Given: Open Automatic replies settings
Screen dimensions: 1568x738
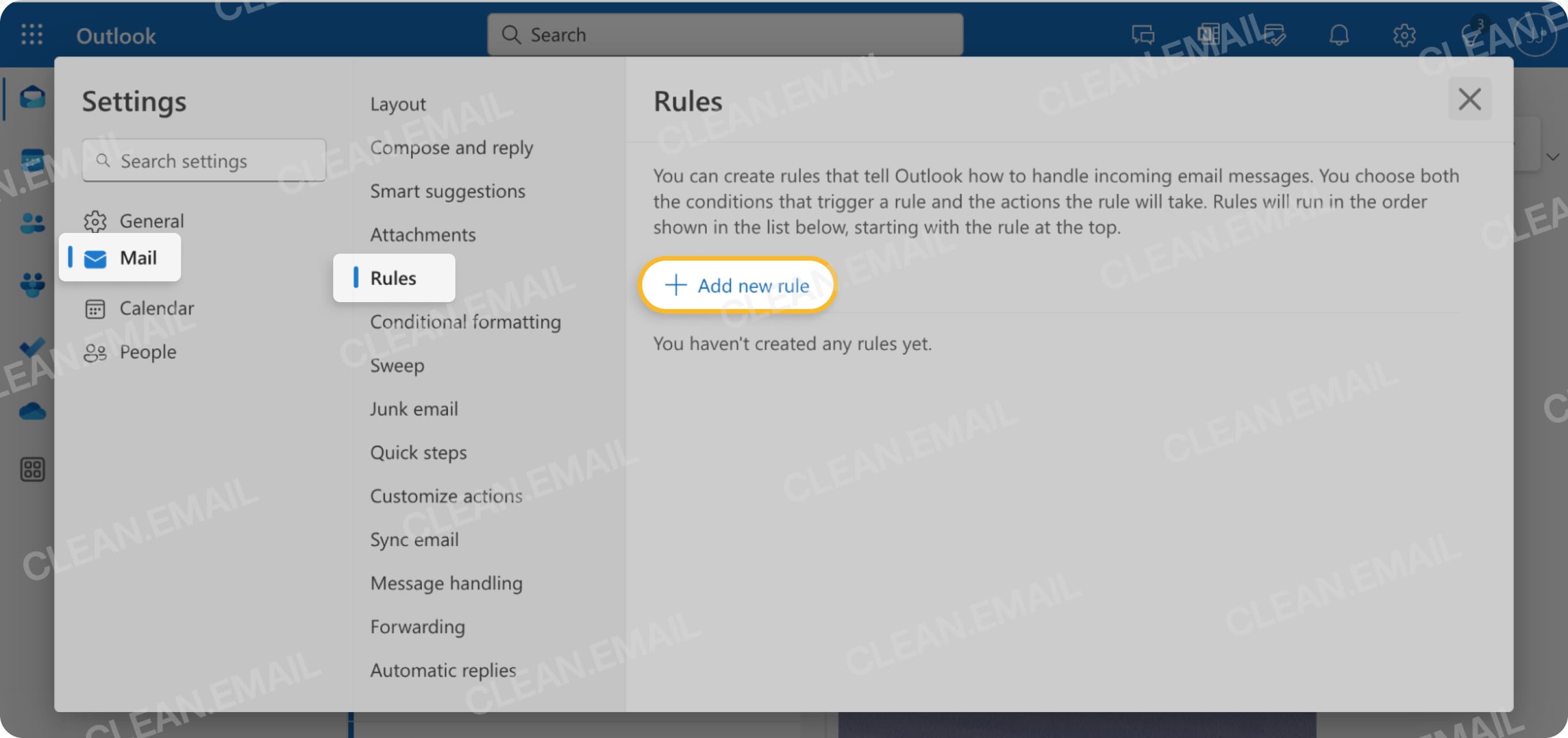Looking at the screenshot, I should 443,670.
